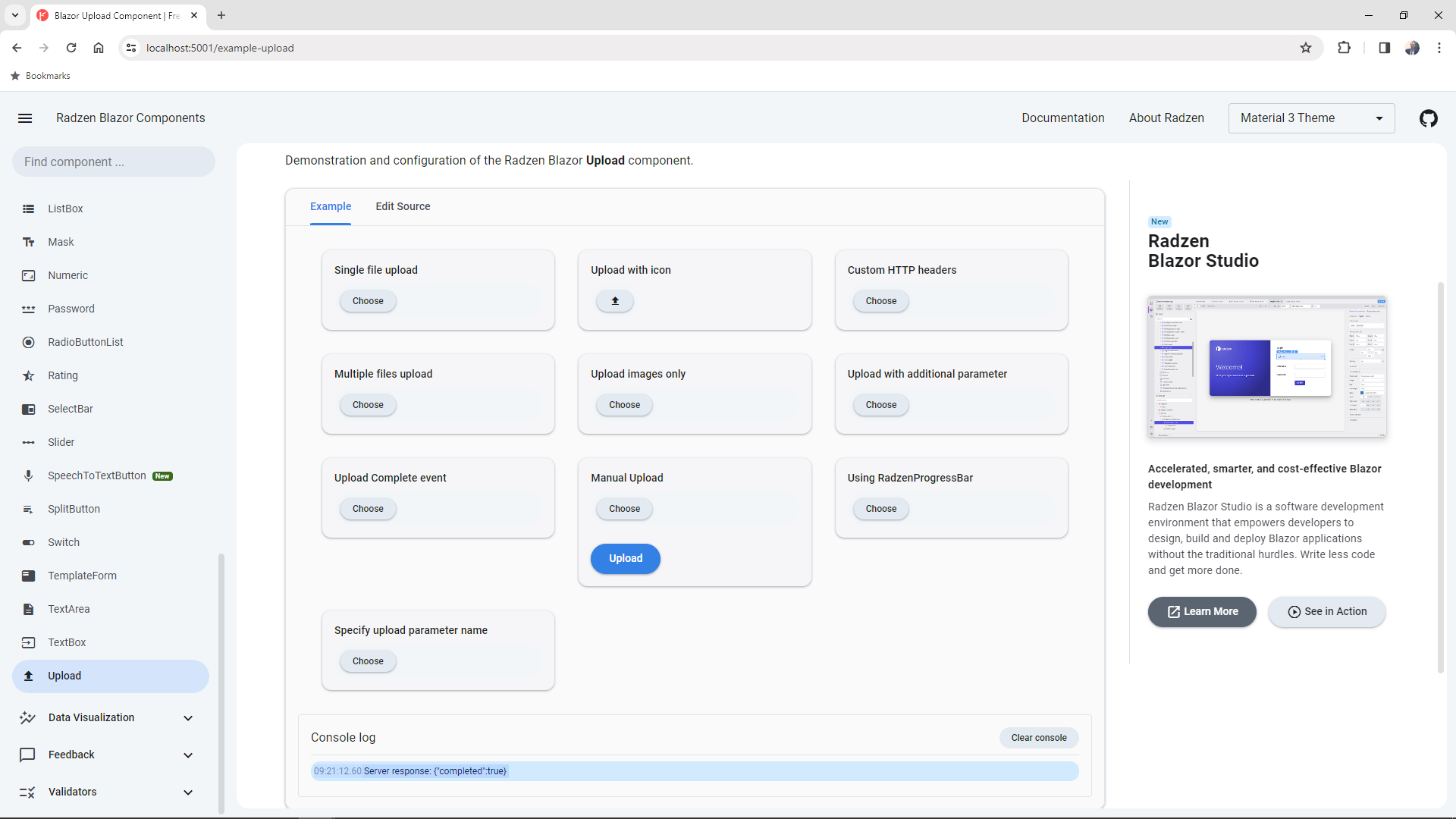Click Choose under Custom HTTP headers
This screenshot has width=1456, height=819.
(x=881, y=301)
